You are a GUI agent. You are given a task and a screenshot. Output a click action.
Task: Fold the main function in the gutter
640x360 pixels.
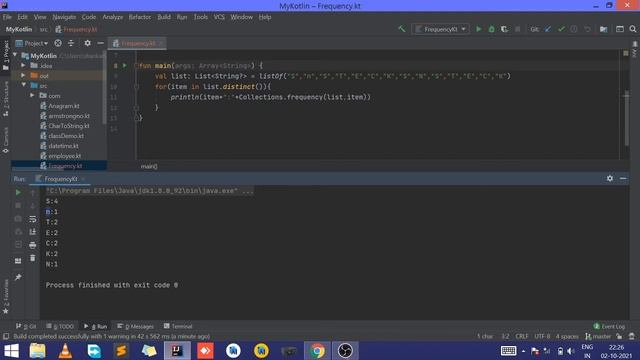(136, 65)
